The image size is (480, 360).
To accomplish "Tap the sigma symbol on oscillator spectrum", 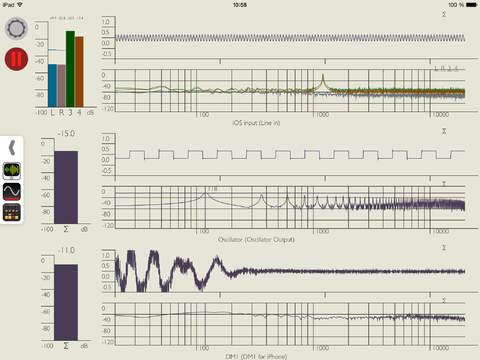I will click(x=444, y=184).
